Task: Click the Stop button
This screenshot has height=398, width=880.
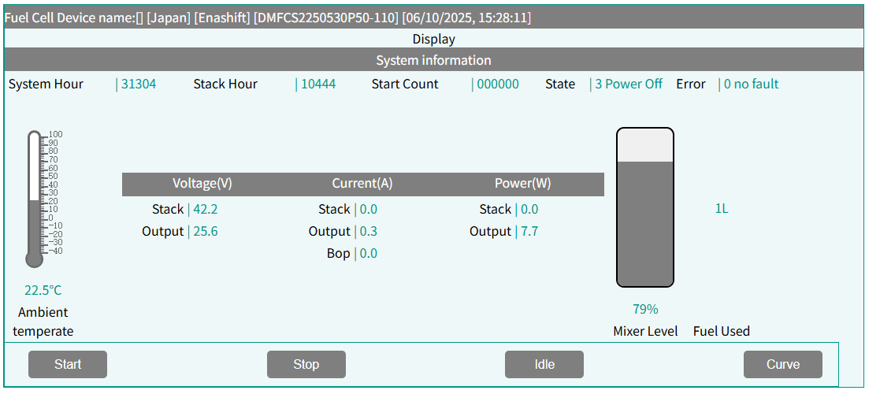Action: pos(306,364)
